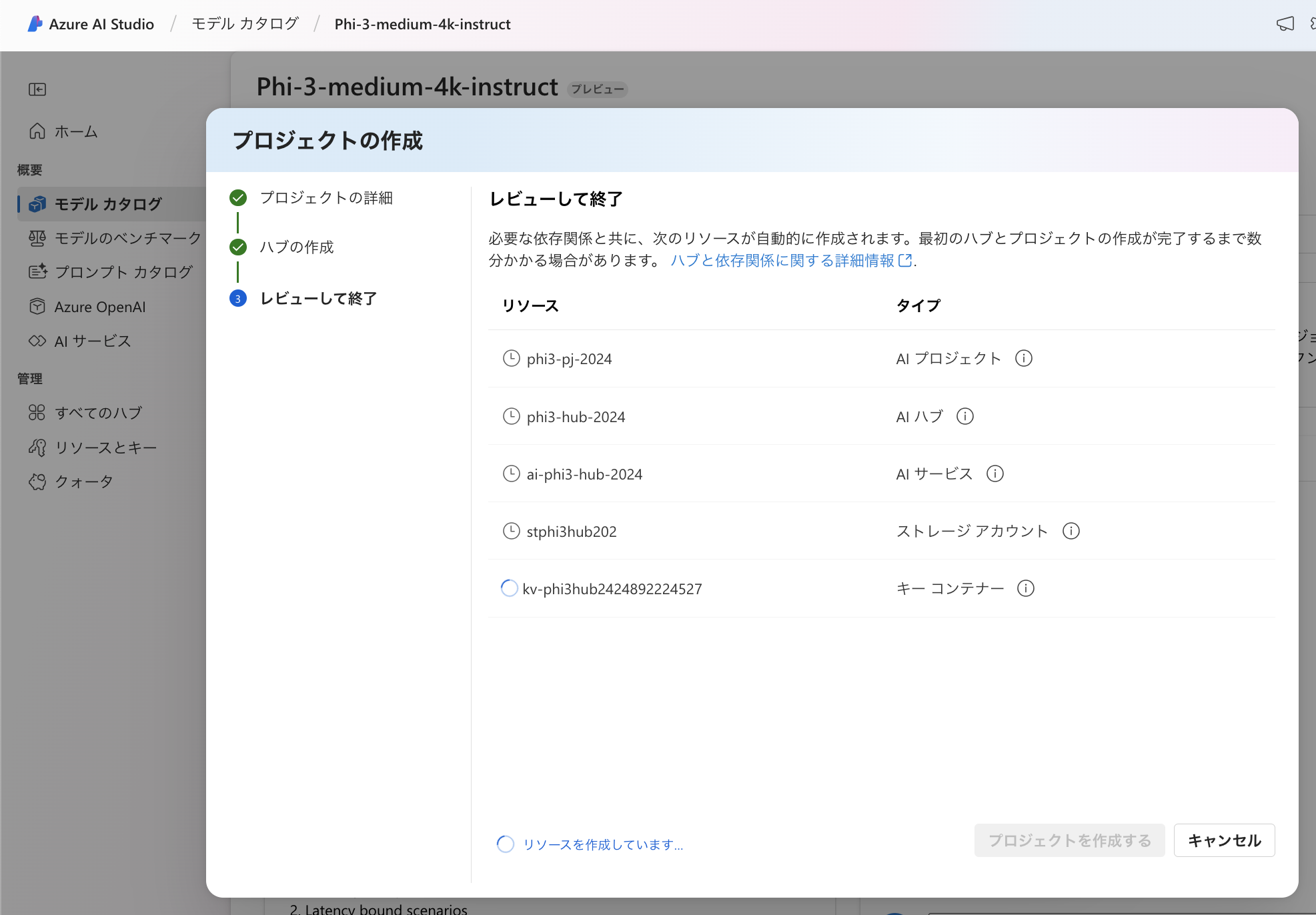Click the キャンセル button
The image size is (1316, 915).
(1224, 840)
